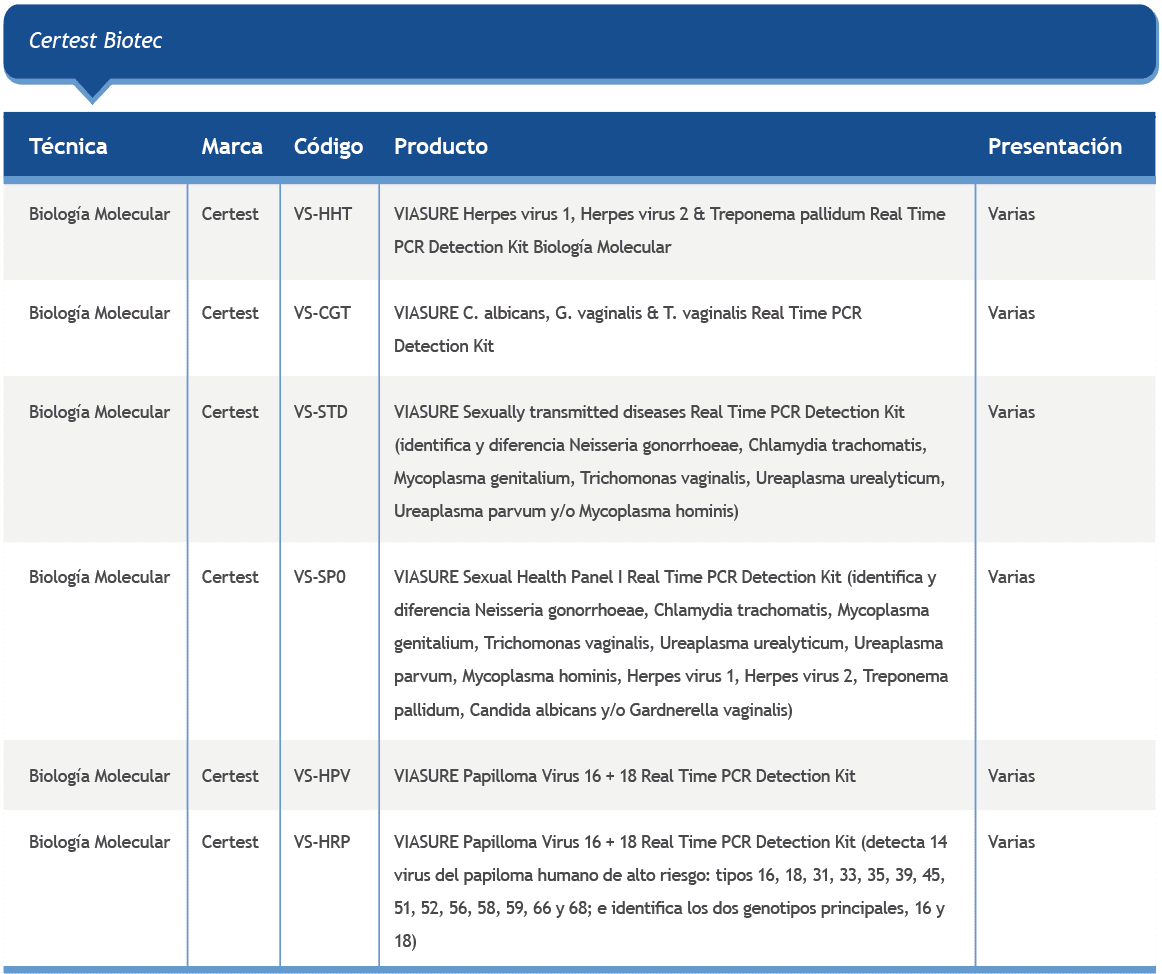Viewport: 1162px width, 974px height.
Task: Open the C. albicans, G. vaginalis product description
Action: tap(627, 329)
